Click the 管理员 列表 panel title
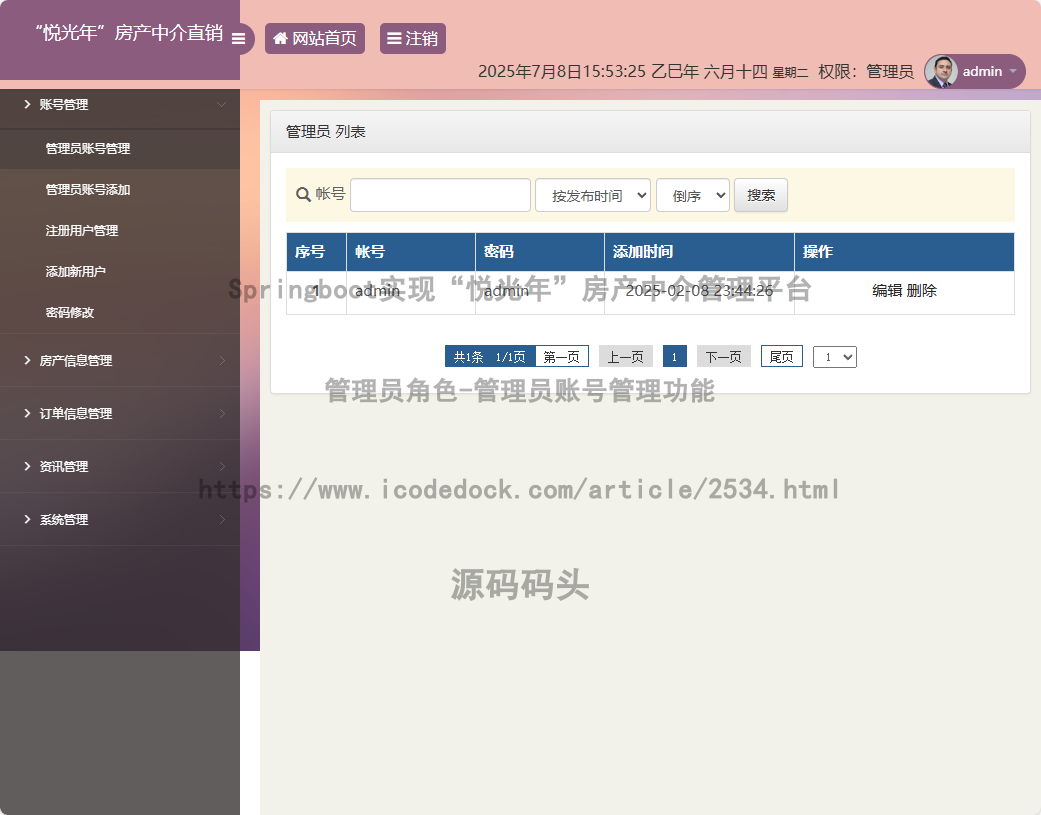 pyautogui.click(x=325, y=132)
